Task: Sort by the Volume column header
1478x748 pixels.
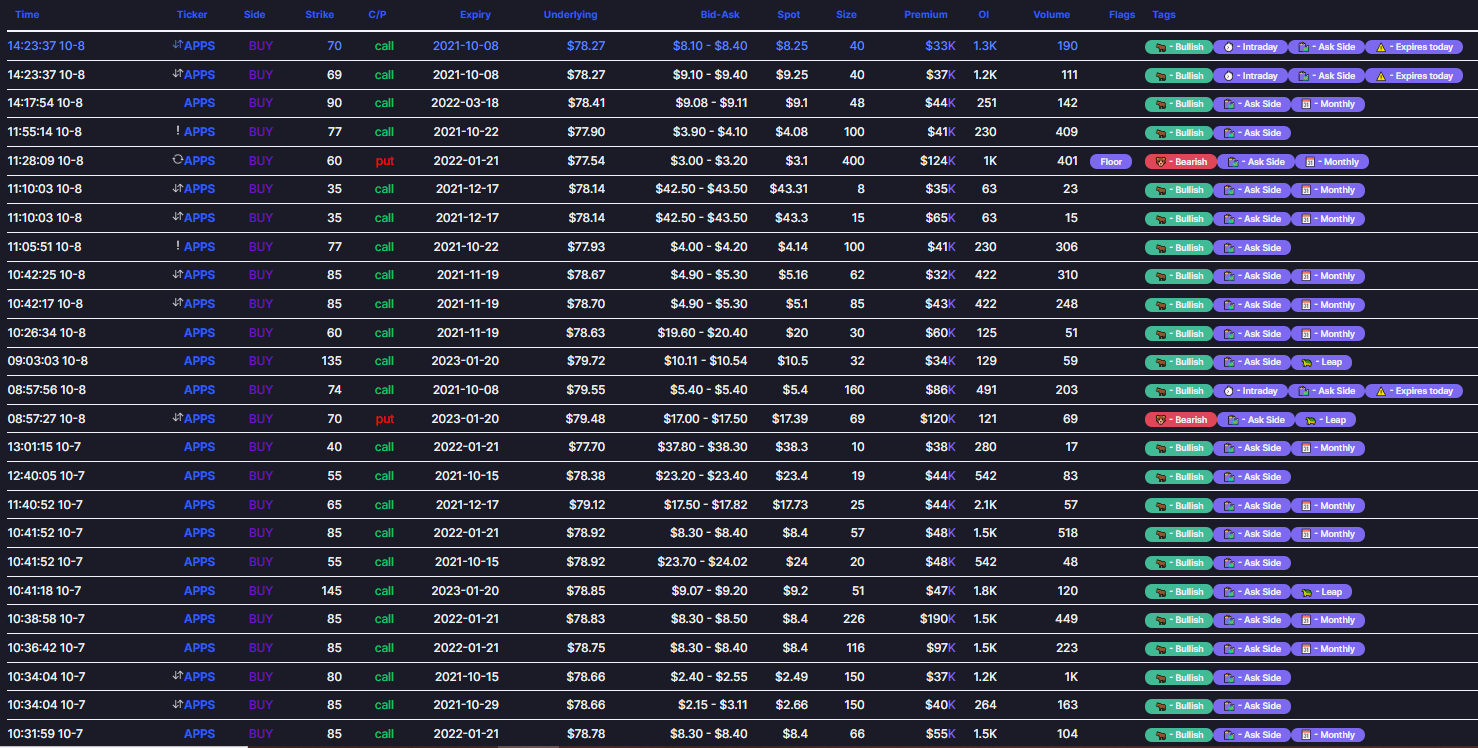Action: (1052, 15)
